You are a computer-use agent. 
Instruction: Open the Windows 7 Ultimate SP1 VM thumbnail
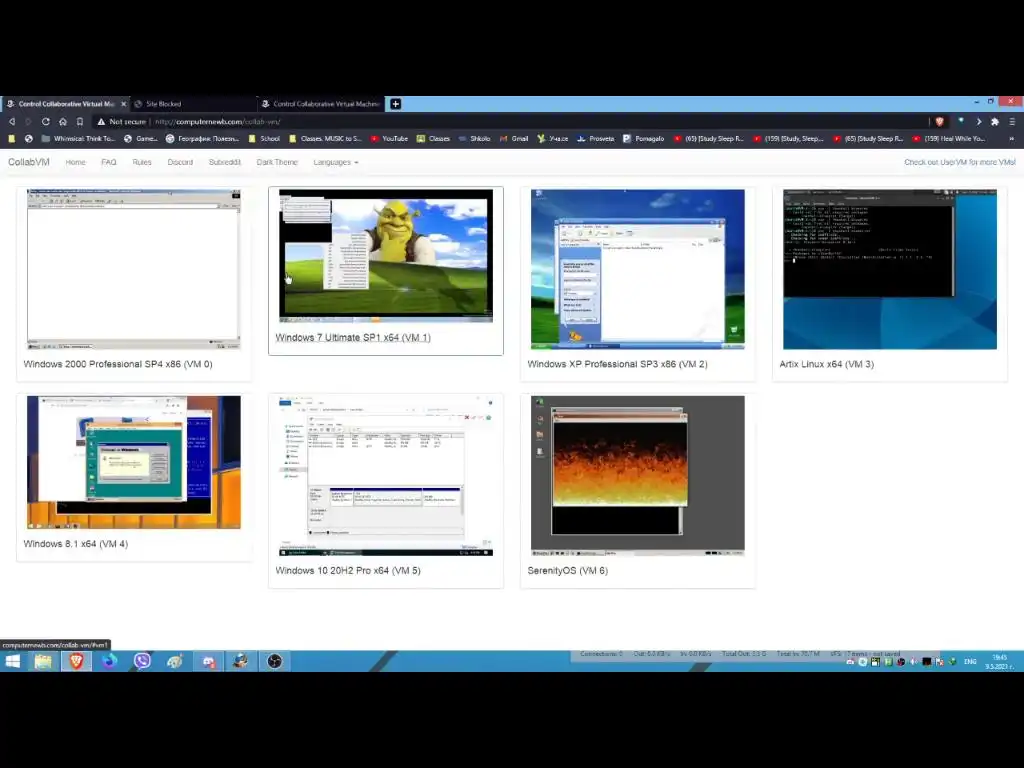[x=386, y=256]
